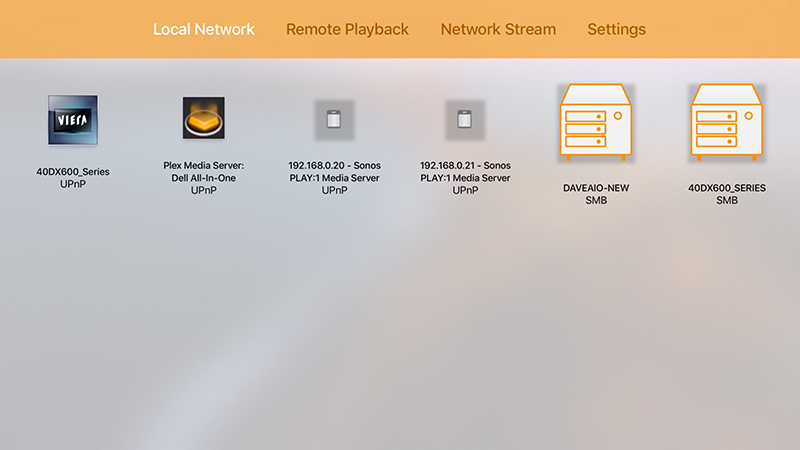The image size is (800, 450).
Task: Go to the Settings tab
Action: click(x=616, y=30)
